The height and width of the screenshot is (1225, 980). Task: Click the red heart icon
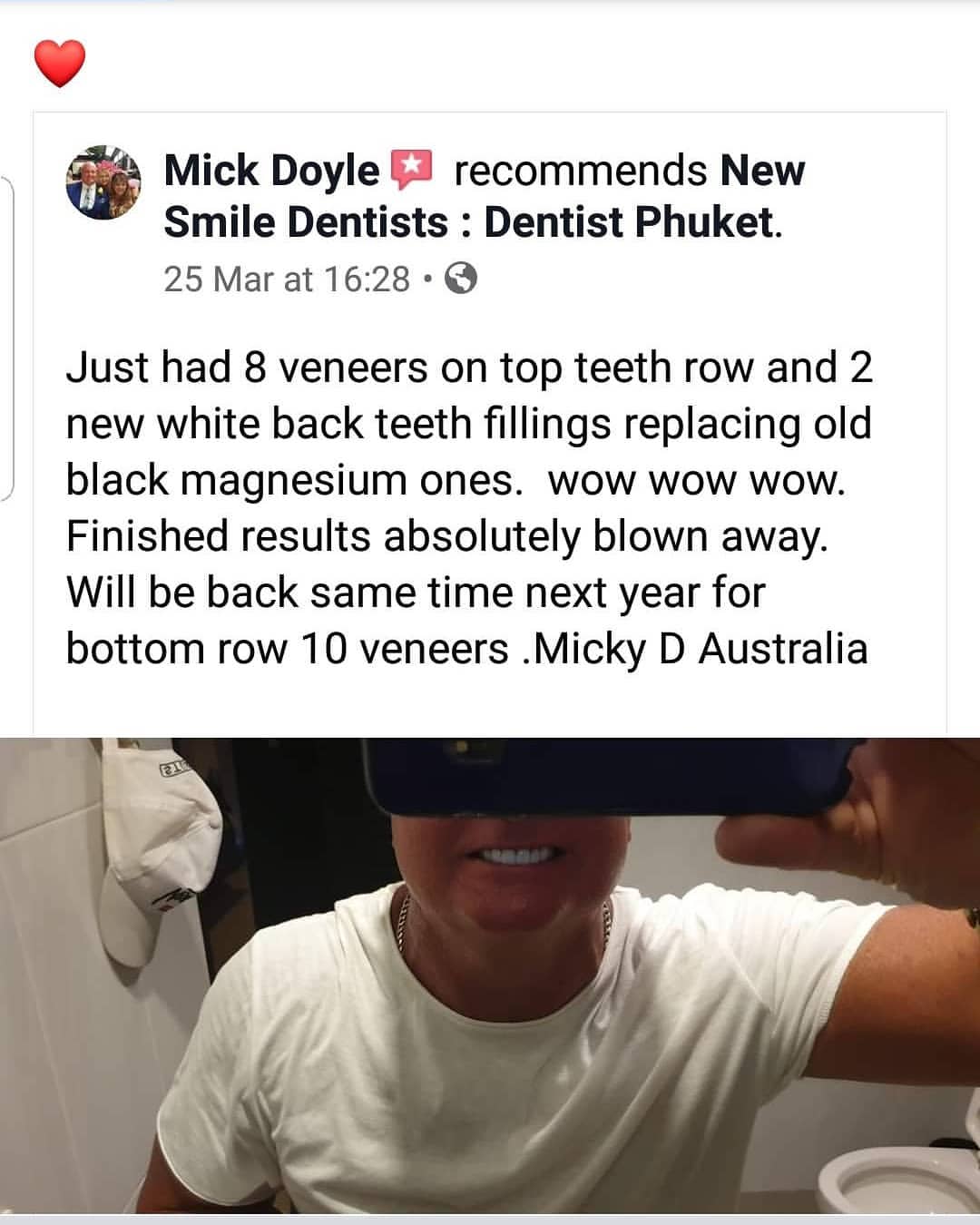point(60,64)
